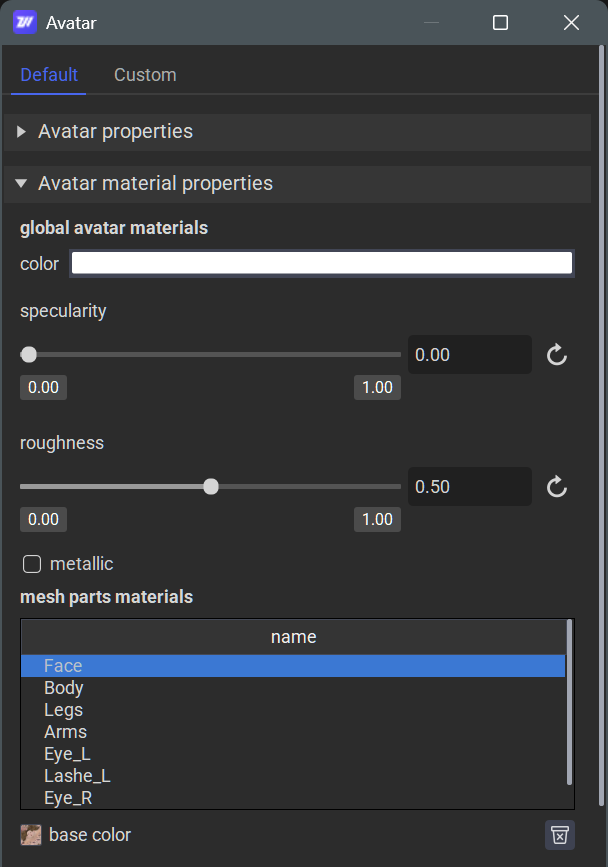Click the roughness value field showing 0.50
This screenshot has width=608, height=867.
pos(470,486)
